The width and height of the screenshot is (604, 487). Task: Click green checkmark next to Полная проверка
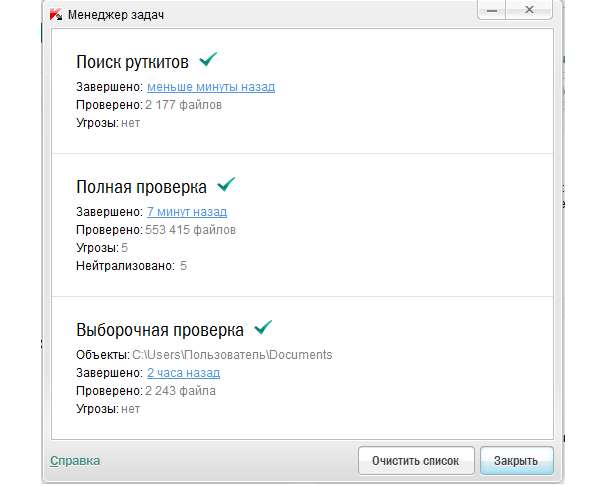point(226,185)
